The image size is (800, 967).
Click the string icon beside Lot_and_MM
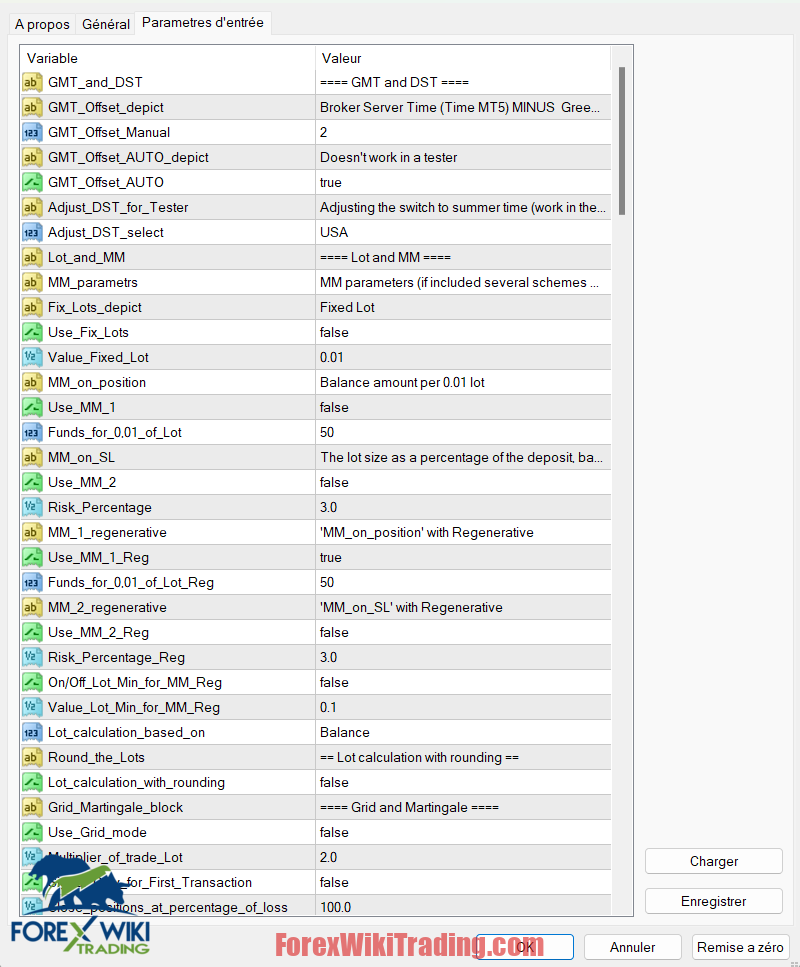[x=32, y=257]
